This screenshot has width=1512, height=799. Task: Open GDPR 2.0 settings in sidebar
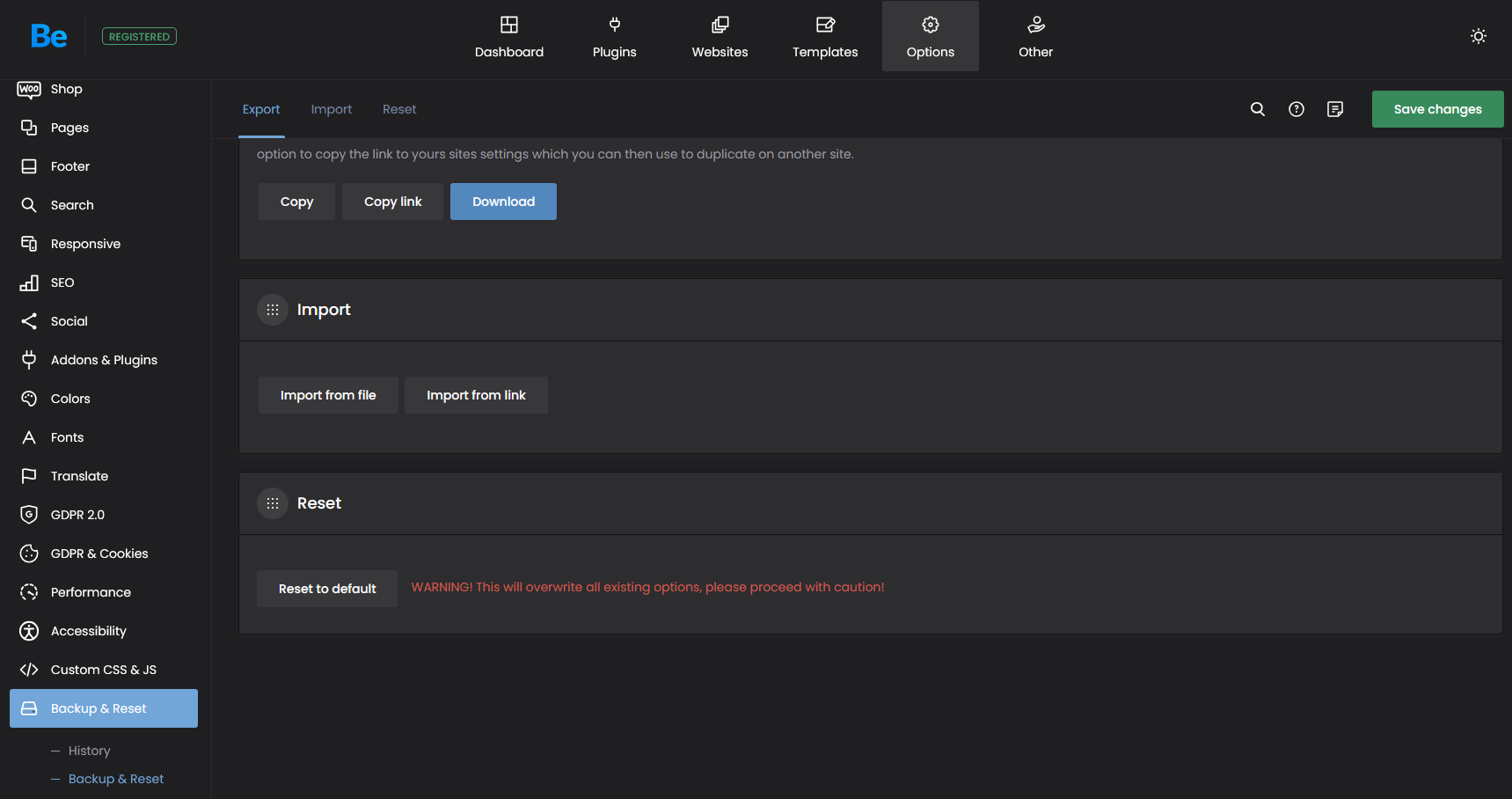pos(104,515)
